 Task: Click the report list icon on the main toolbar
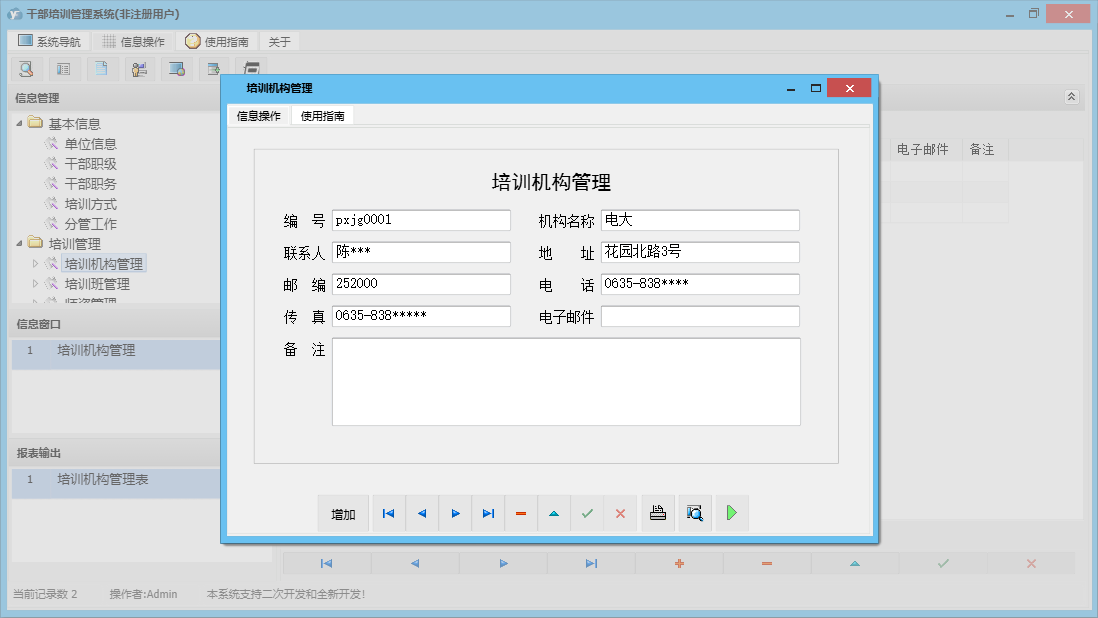63,69
